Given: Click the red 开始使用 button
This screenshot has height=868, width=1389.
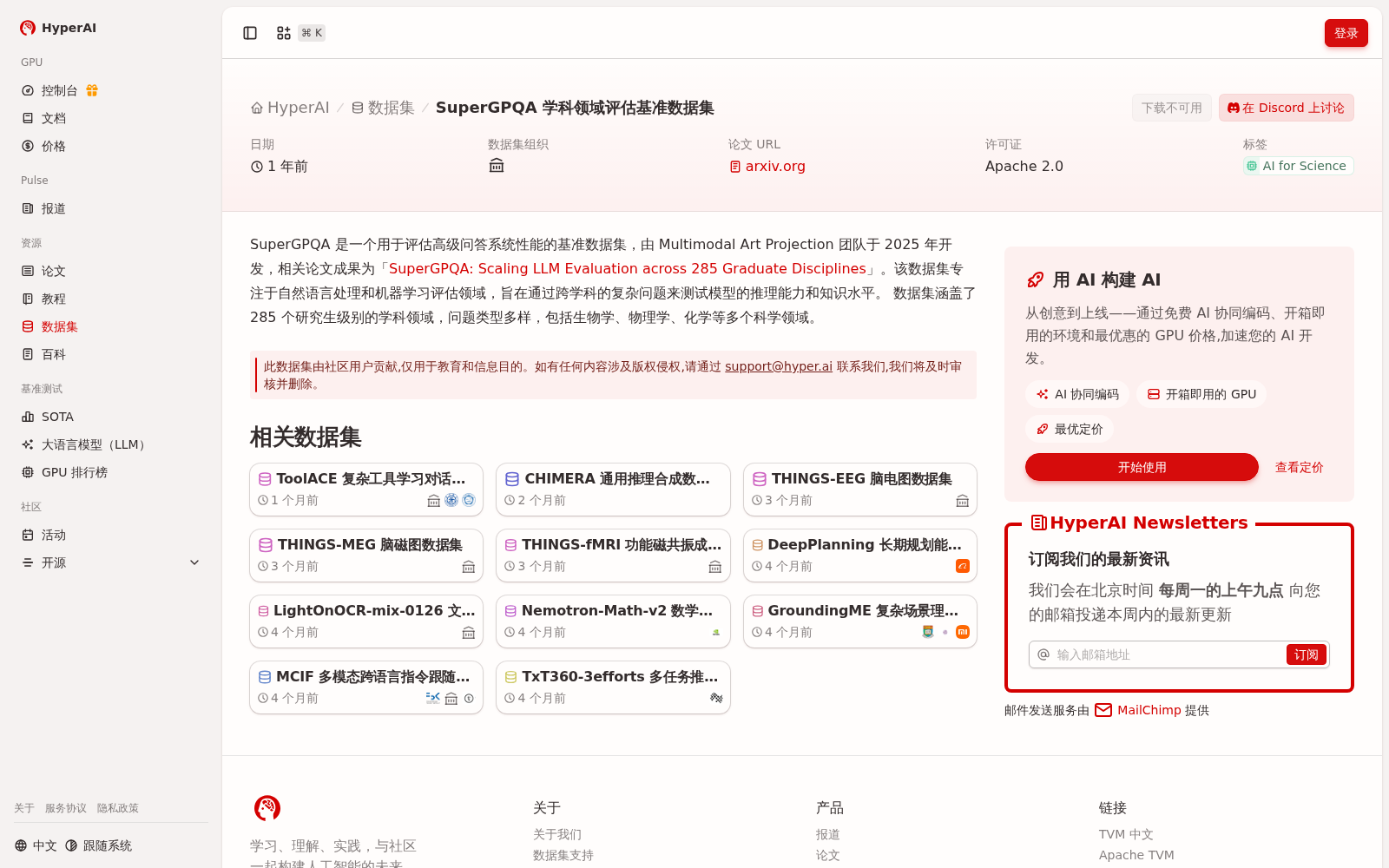Looking at the screenshot, I should coord(1142,467).
